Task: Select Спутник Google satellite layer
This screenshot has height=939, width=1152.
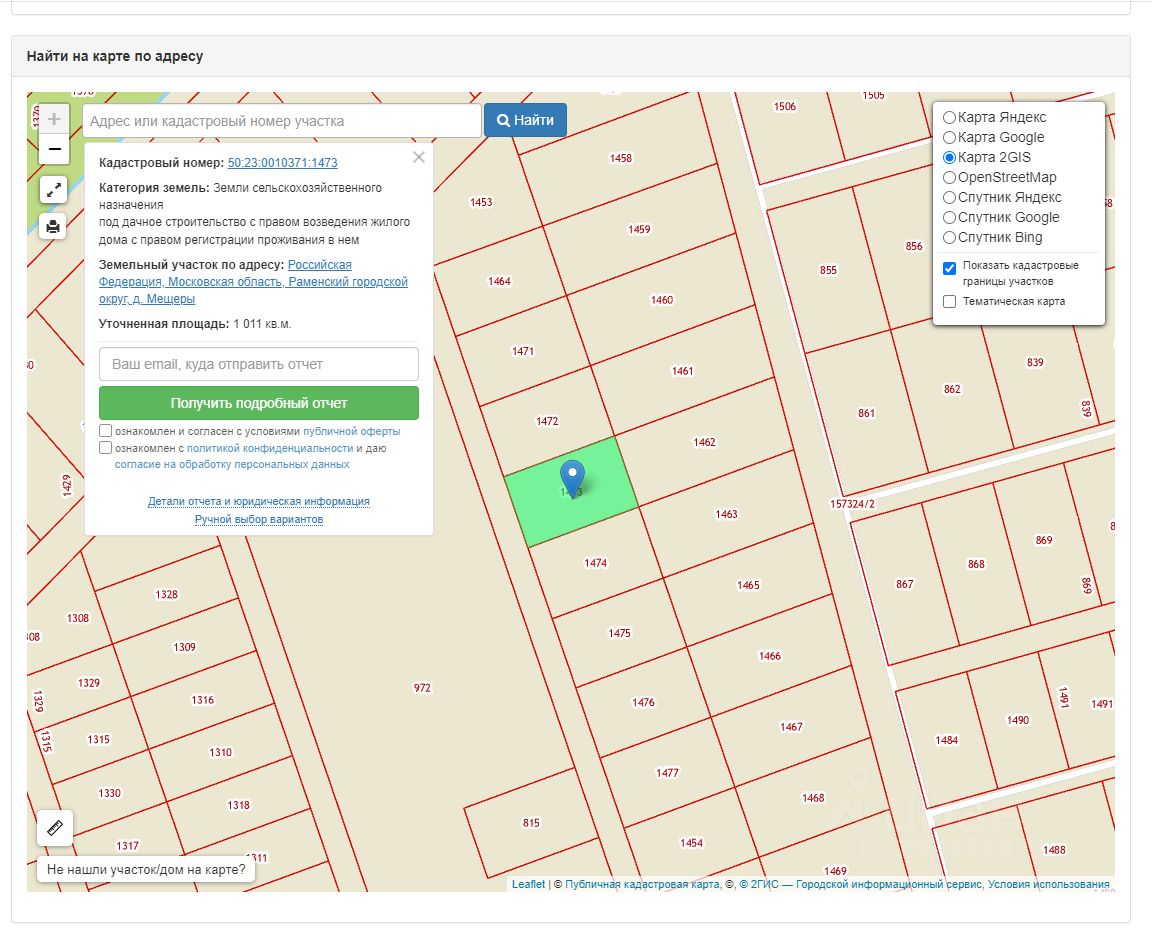Action: [x=949, y=217]
